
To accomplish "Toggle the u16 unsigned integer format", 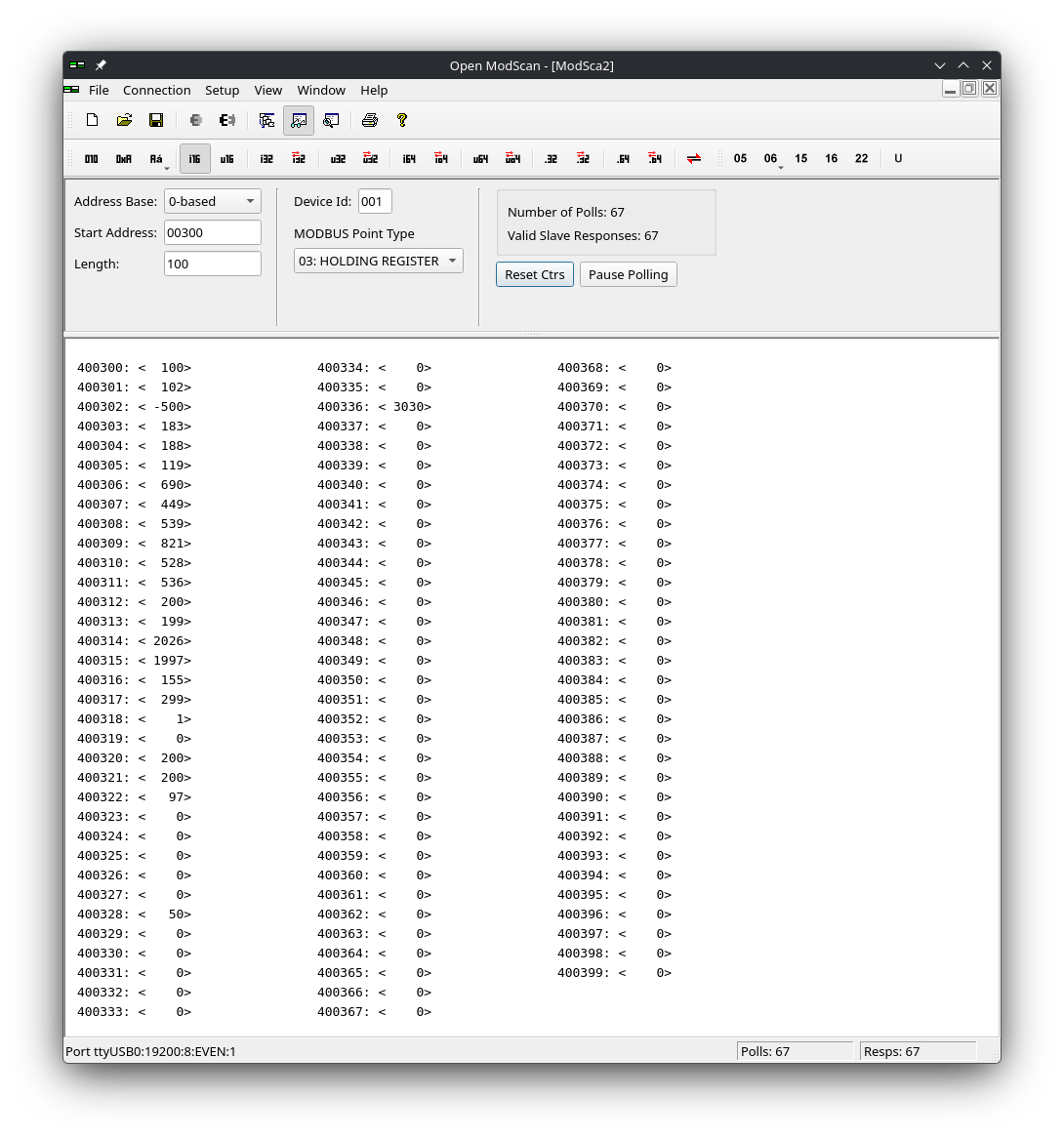I will (x=226, y=158).
